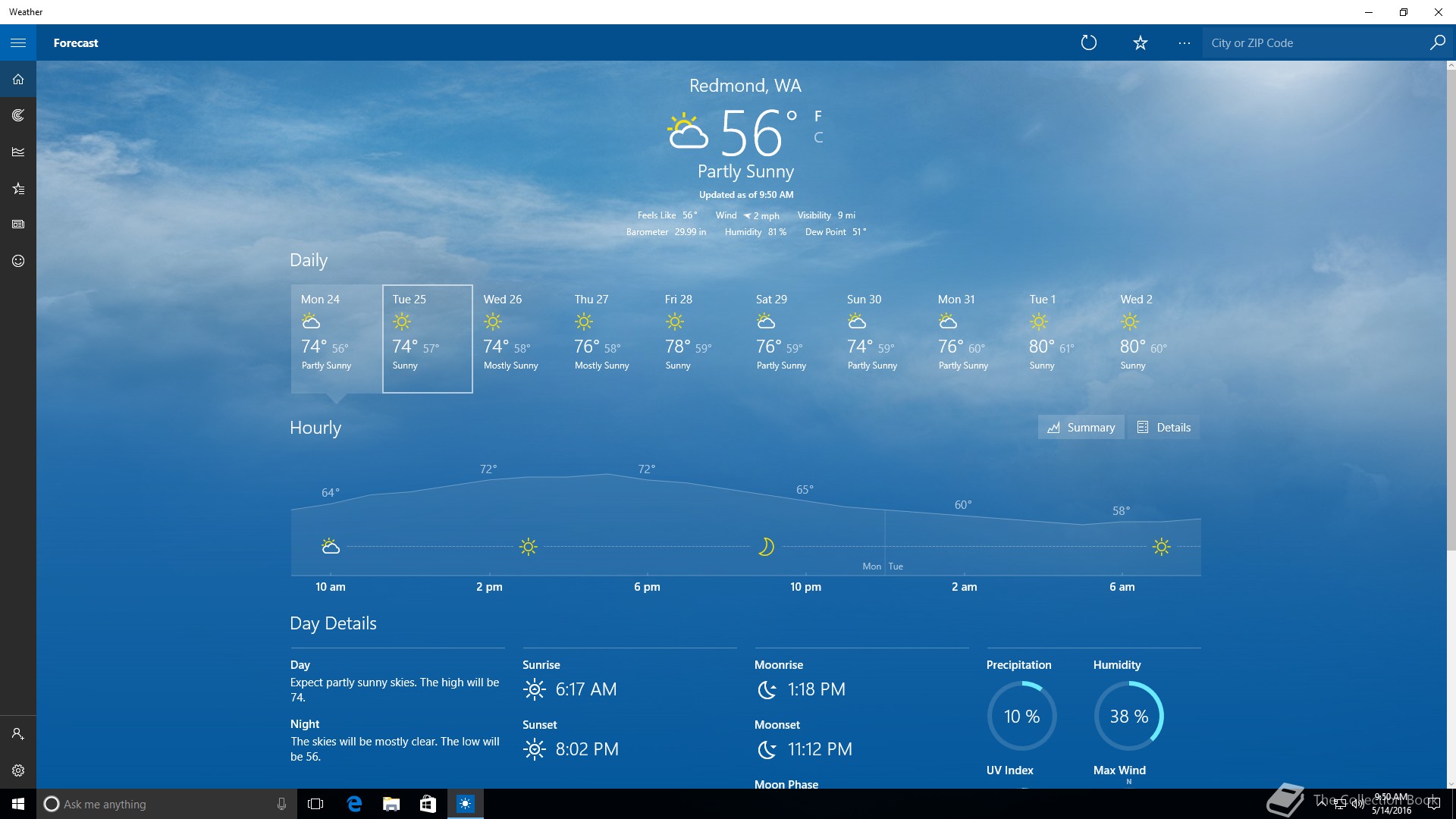Open File Explorer from taskbar
The width and height of the screenshot is (1456, 819).
(x=391, y=804)
